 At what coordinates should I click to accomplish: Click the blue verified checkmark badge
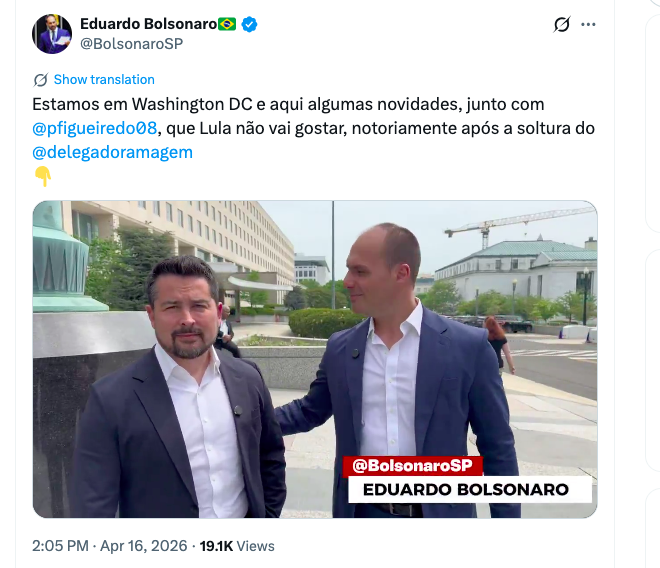tap(249, 24)
